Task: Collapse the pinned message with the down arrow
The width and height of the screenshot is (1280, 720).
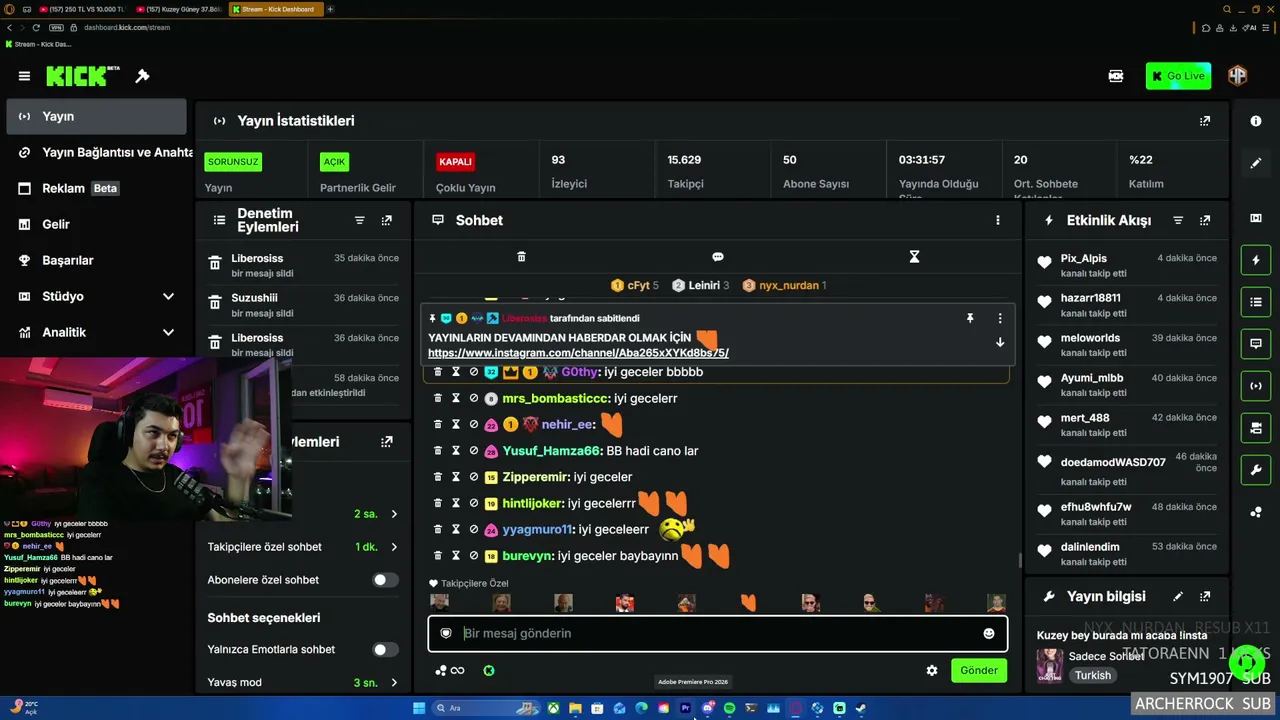Action: [999, 342]
